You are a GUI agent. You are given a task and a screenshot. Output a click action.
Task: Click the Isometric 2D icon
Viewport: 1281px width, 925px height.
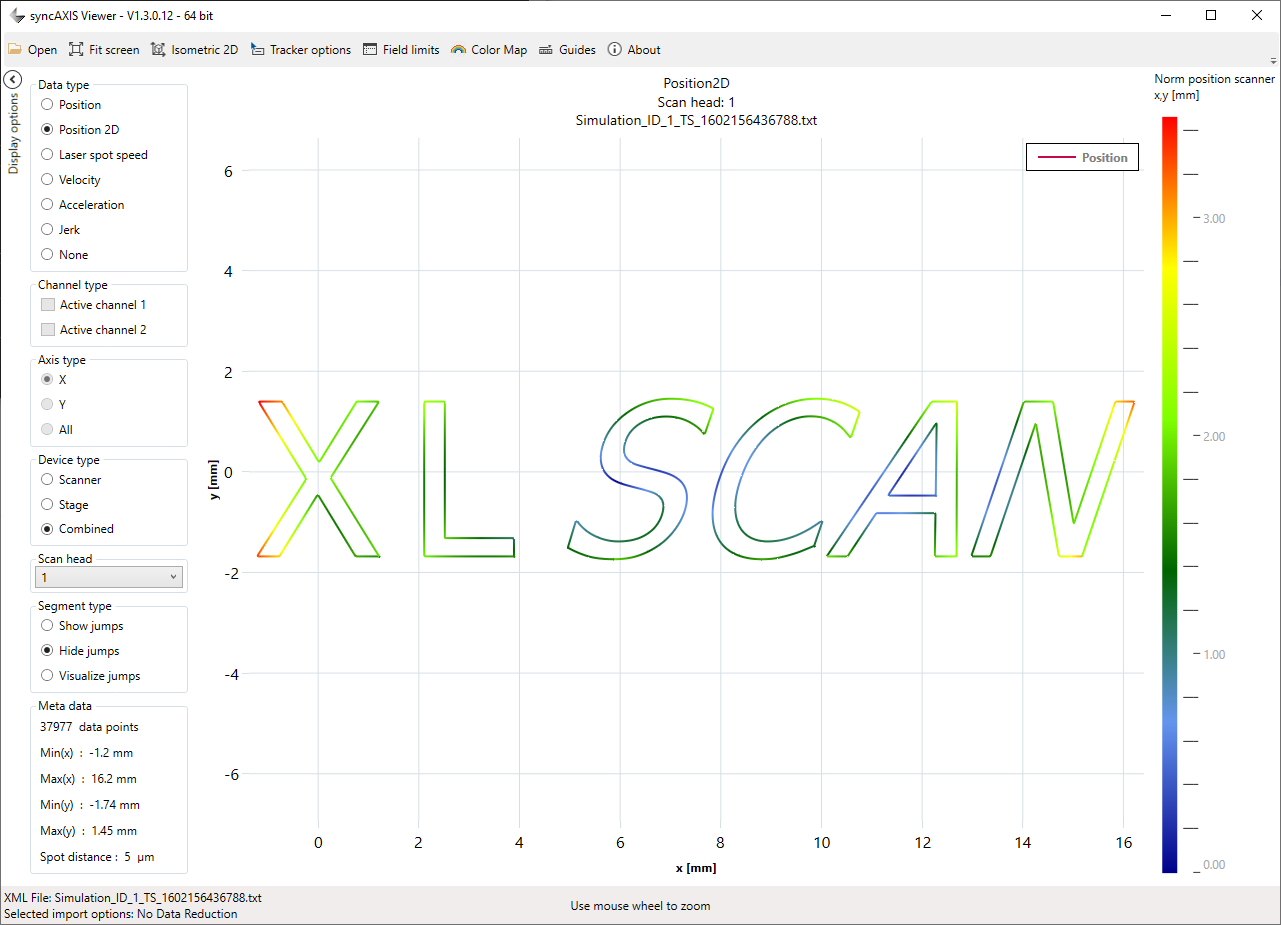point(158,50)
